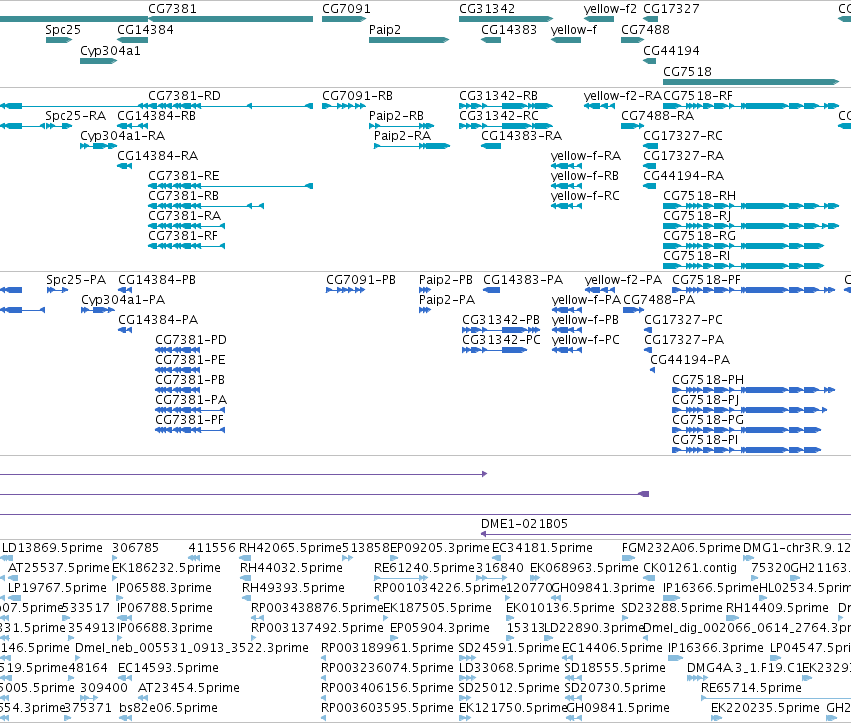Screen dimensions: 851x723
Task: Click the teal Paip2 gene arrow bar
Action: pos(409,40)
